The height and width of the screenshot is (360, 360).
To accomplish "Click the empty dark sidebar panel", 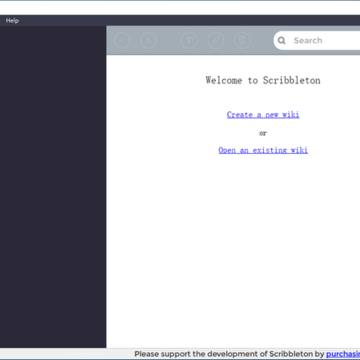I will pyautogui.click(x=53, y=187).
